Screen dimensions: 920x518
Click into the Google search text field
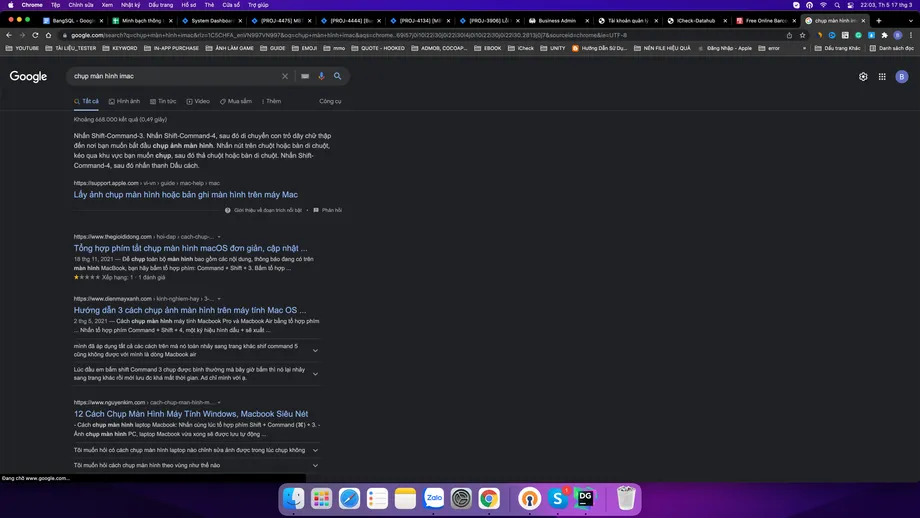pyautogui.click(x=170, y=76)
